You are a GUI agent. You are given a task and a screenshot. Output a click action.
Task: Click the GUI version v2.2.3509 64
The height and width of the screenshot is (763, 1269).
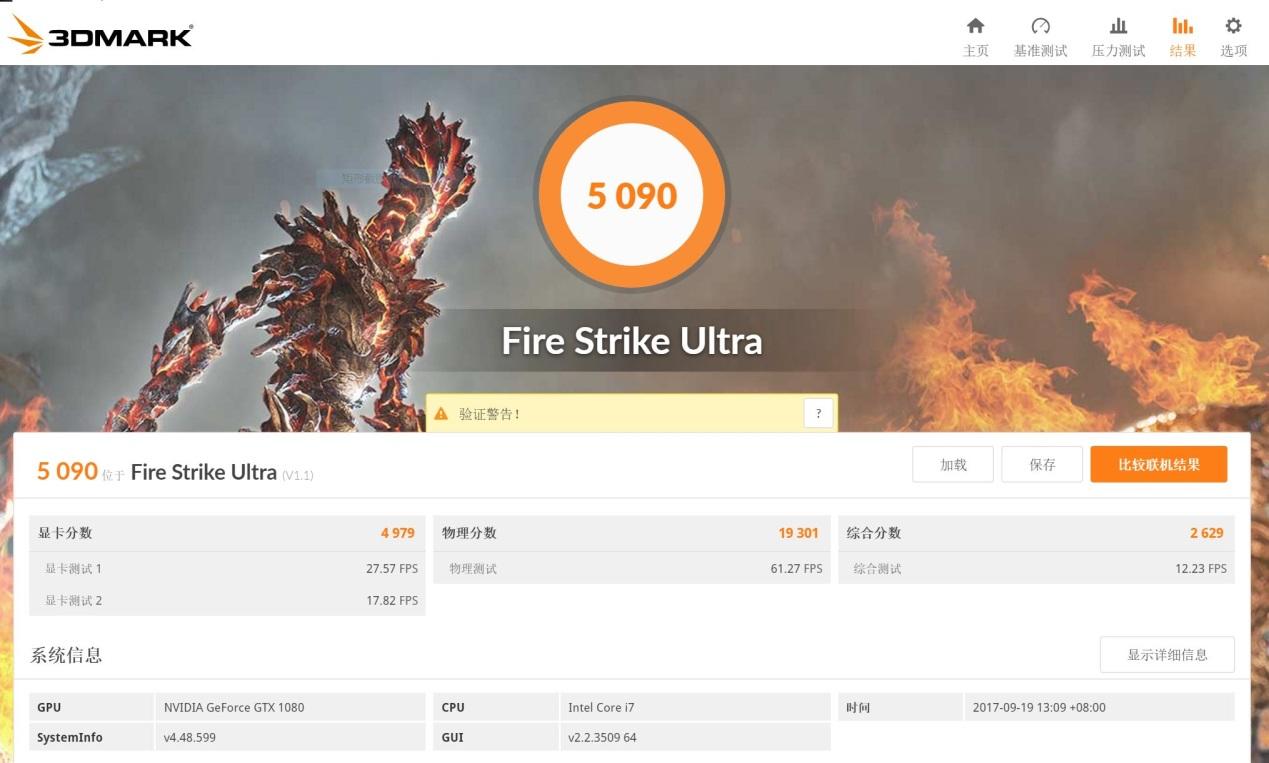tap(602, 738)
